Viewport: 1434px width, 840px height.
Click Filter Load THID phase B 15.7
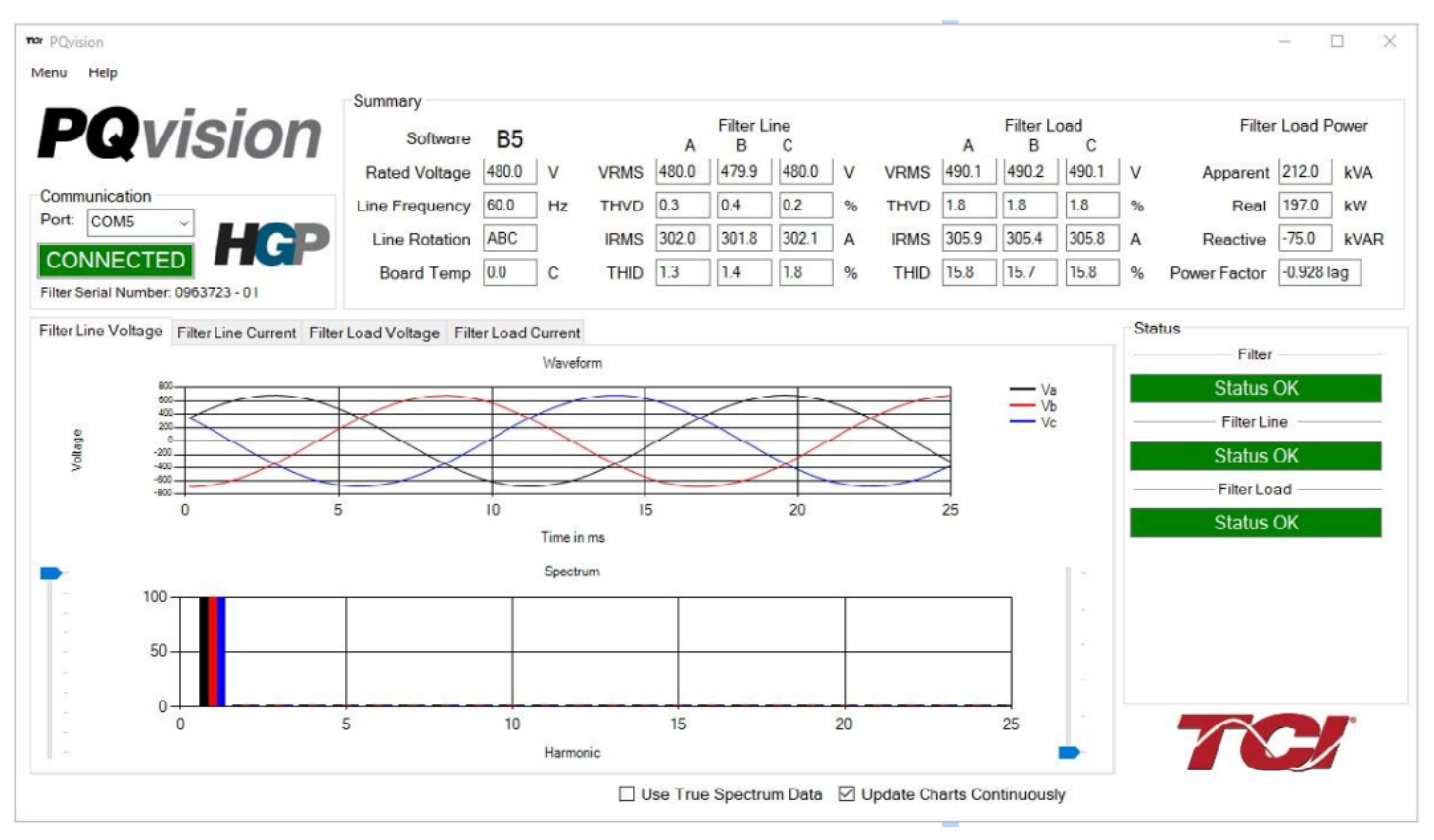coord(1031,273)
